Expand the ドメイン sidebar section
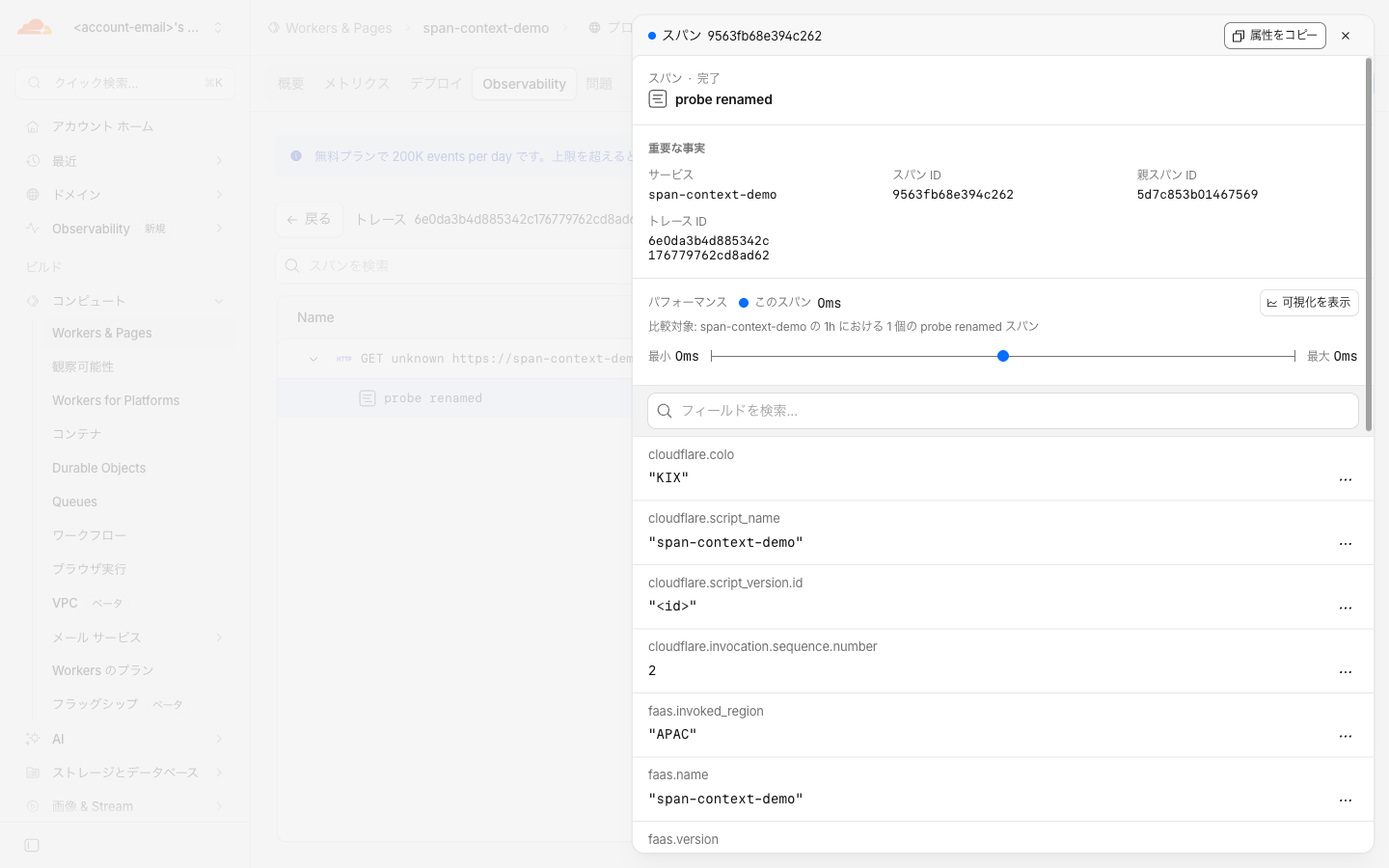Viewport: 1389px width, 868px height. pos(219,195)
